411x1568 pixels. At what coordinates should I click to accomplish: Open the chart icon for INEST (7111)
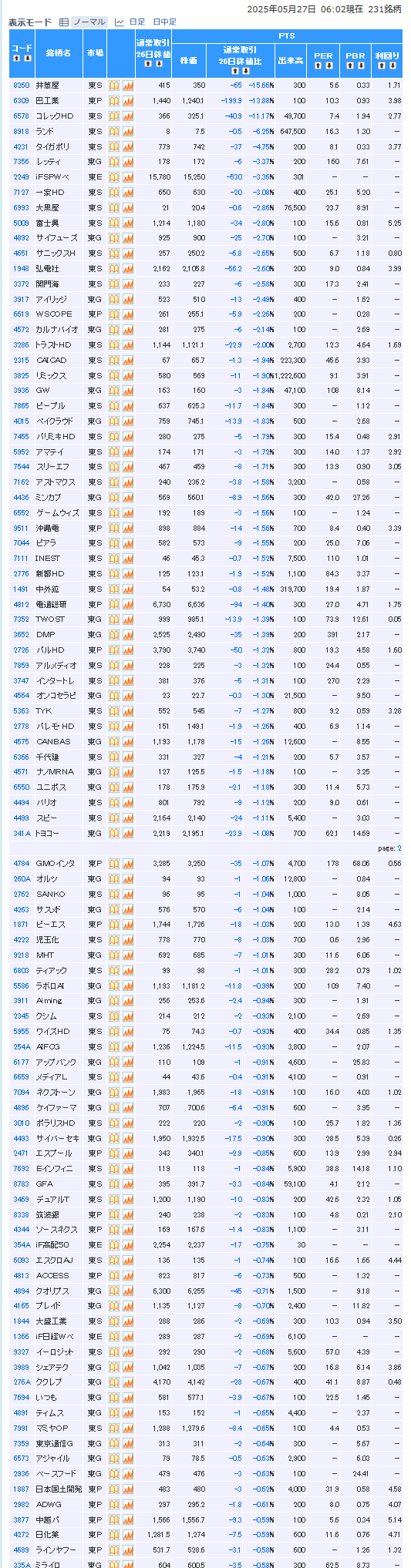pos(128,558)
